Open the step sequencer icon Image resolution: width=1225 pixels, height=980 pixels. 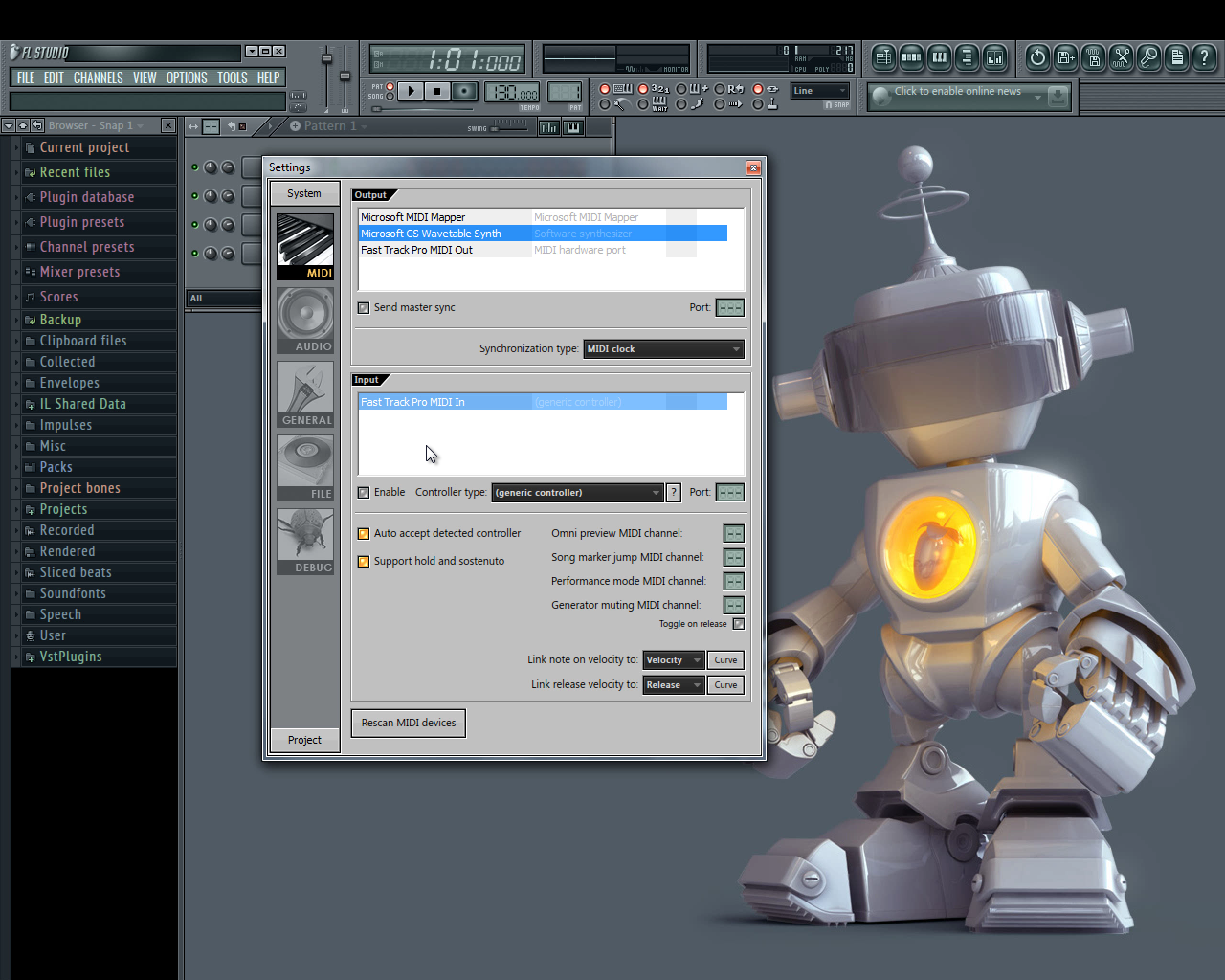click(x=911, y=58)
